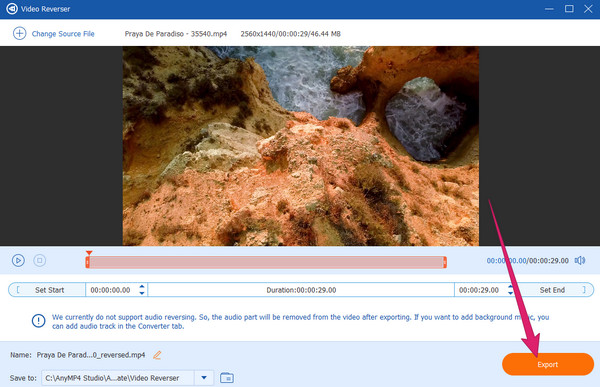Increase start time with the up stepper arrow

click(142, 286)
